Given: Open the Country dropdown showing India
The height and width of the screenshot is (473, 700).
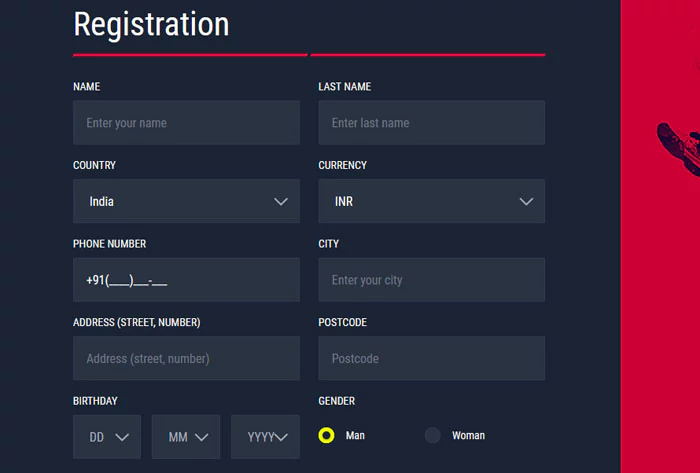Looking at the screenshot, I should (186, 201).
